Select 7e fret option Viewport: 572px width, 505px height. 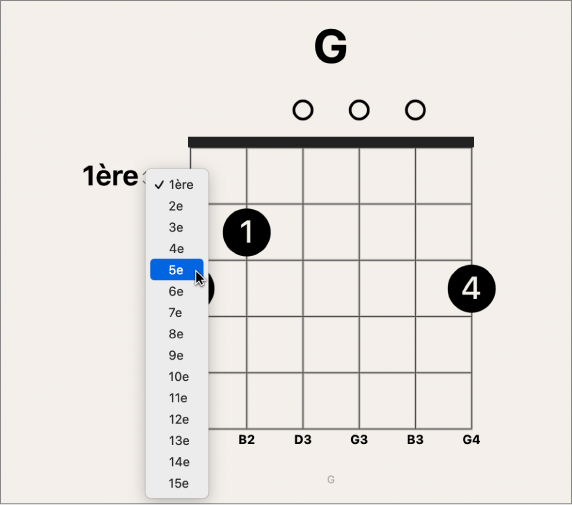[177, 312]
